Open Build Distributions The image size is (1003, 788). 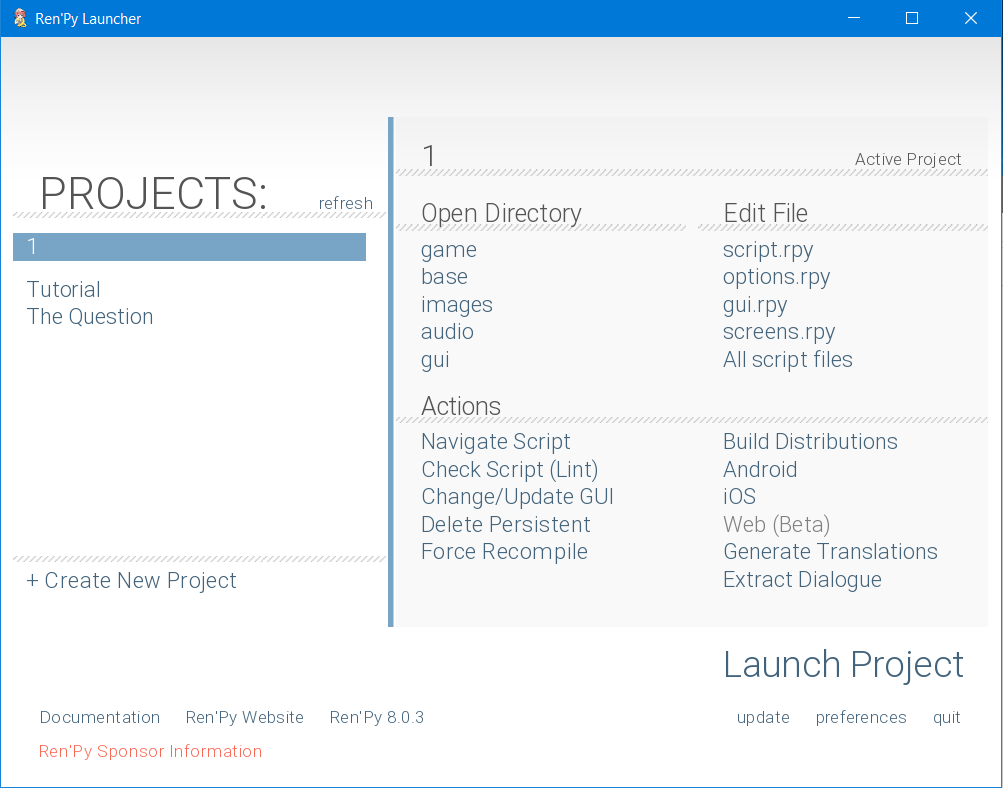[810, 442]
